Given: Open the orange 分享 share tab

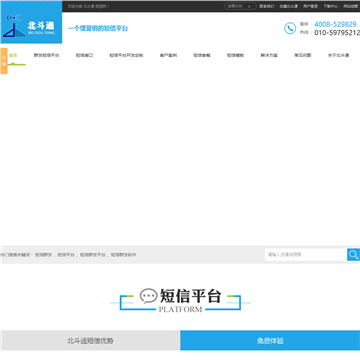Looking at the screenshot, I should pyautogui.click(x=4, y=61).
